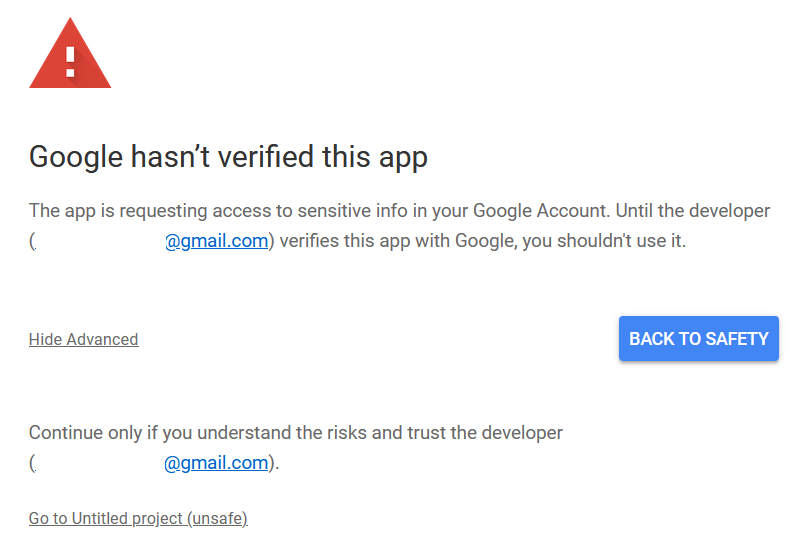Click the red warning triangle icon
The width and height of the screenshot is (807, 557).
[x=70, y=54]
